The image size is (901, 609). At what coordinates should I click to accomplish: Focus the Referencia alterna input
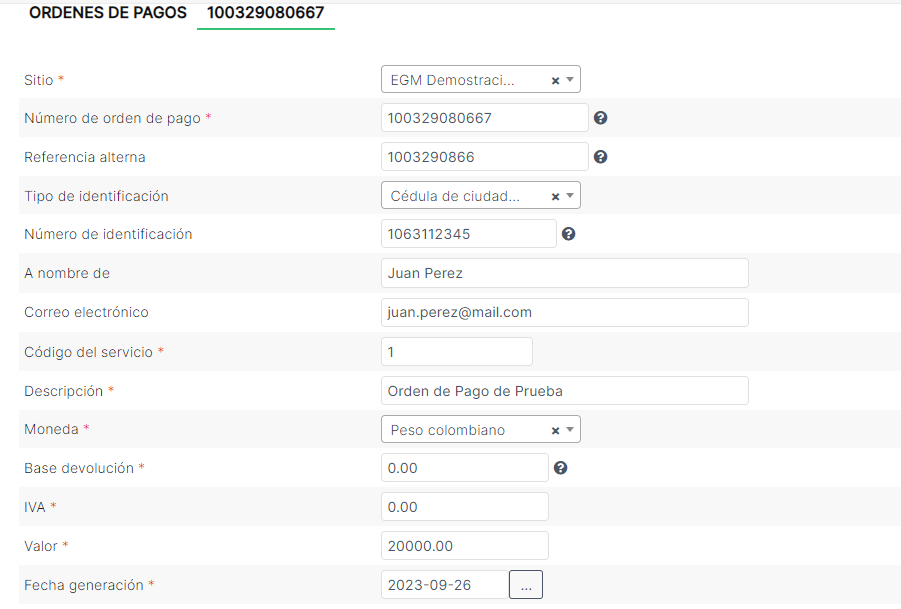tap(484, 157)
